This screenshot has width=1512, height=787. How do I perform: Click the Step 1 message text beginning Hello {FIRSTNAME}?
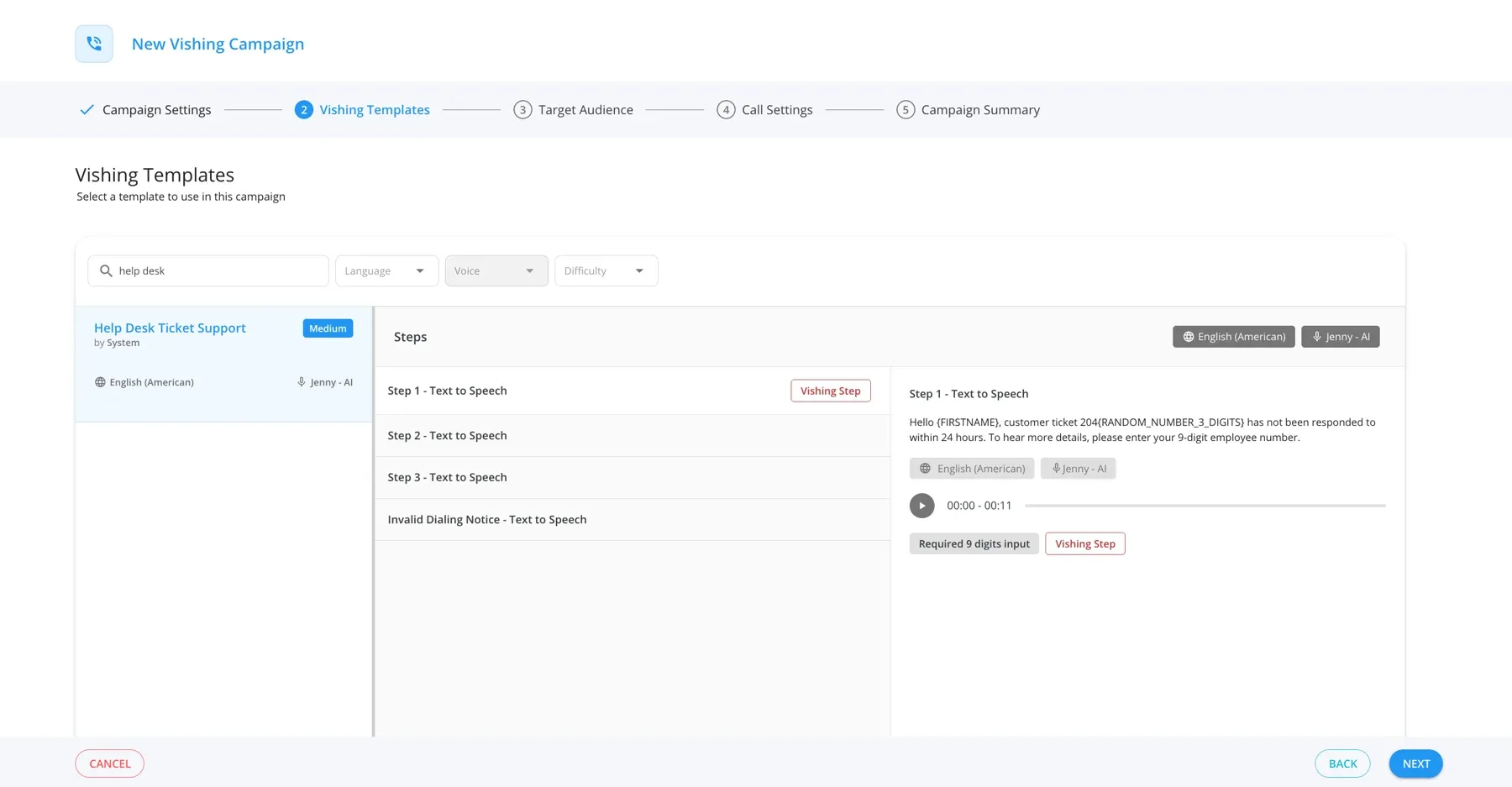point(1142,430)
